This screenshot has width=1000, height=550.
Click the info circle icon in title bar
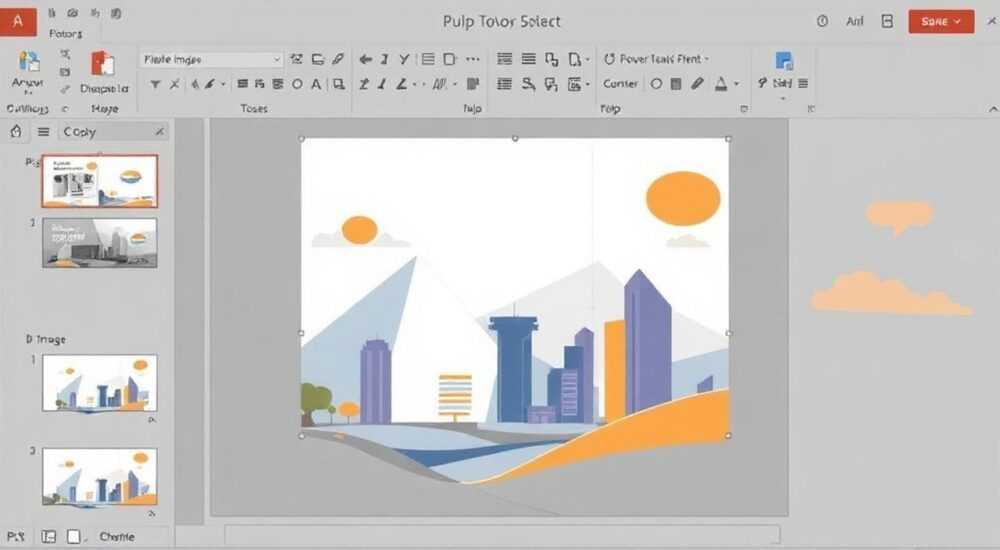(x=823, y=21)
